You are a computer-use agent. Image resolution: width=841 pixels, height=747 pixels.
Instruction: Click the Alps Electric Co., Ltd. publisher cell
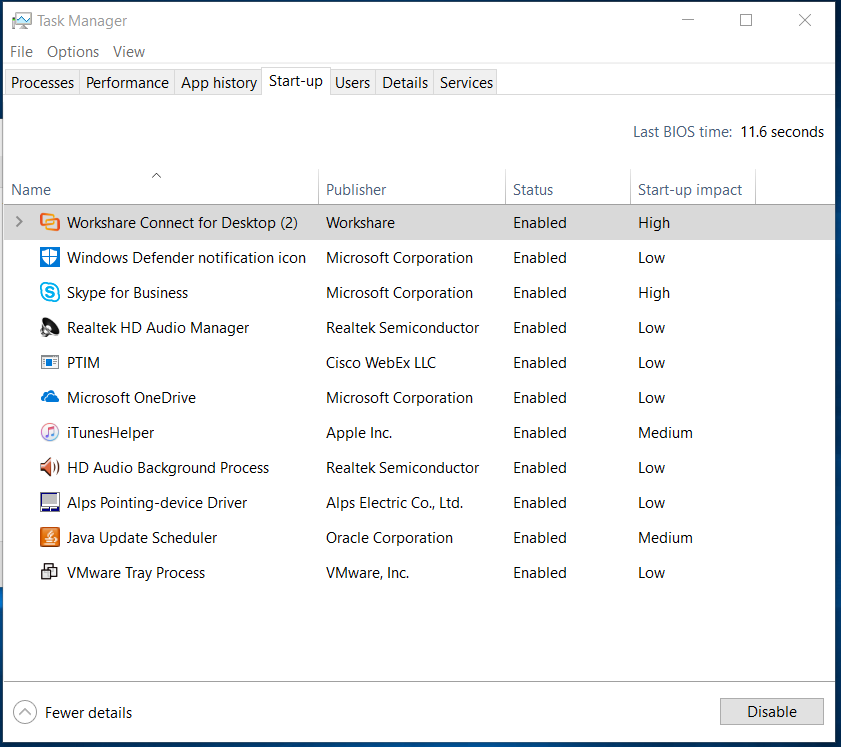394,502
